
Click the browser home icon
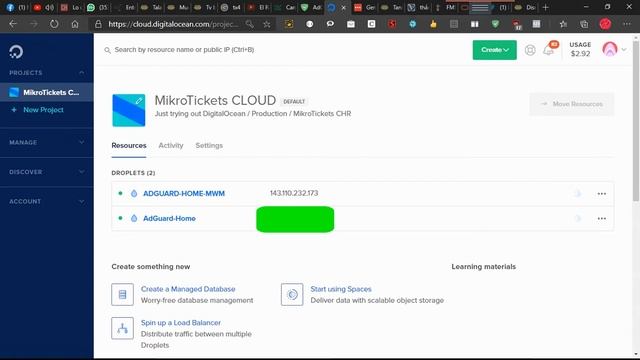[x=75, y=24]
